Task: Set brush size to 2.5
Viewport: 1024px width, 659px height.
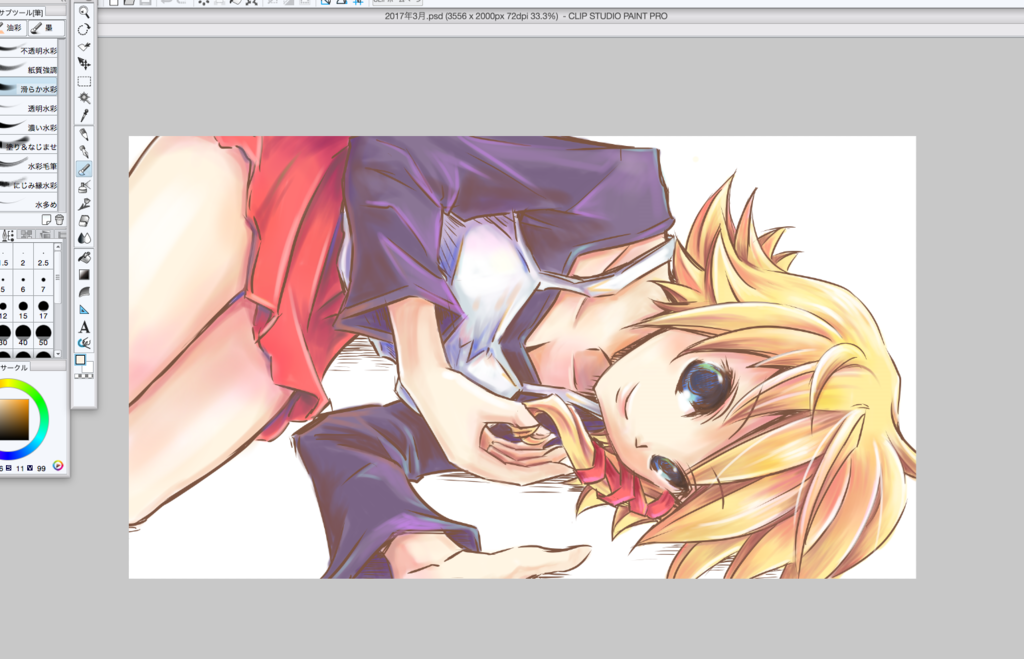Action: [43, 257]
